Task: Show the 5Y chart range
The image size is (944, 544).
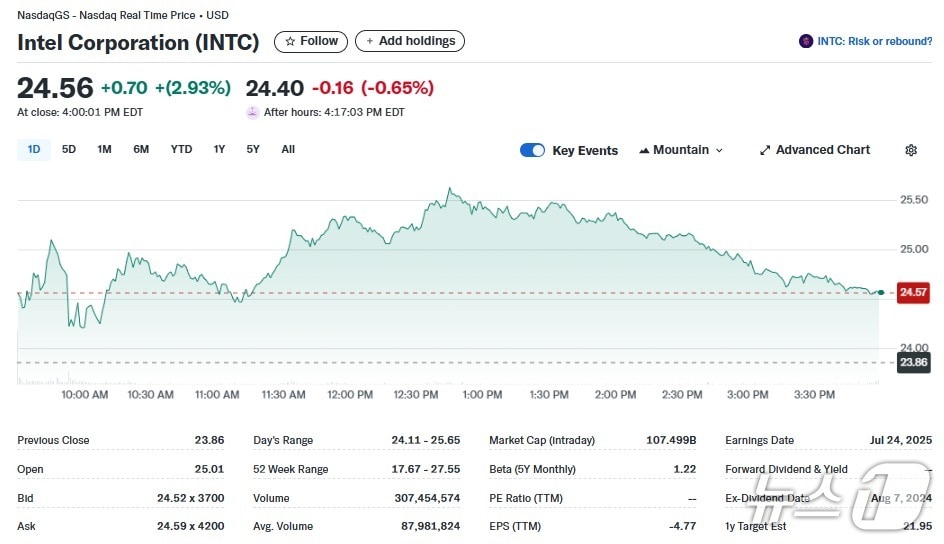Action: (x=253, y=149)
